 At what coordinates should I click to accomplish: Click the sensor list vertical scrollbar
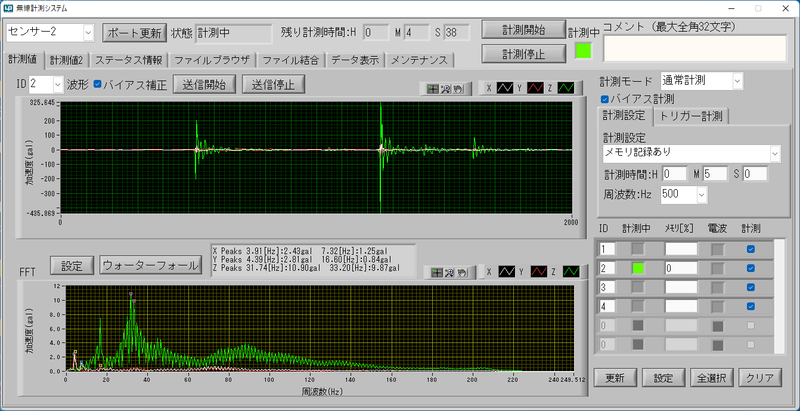(780, 296)
